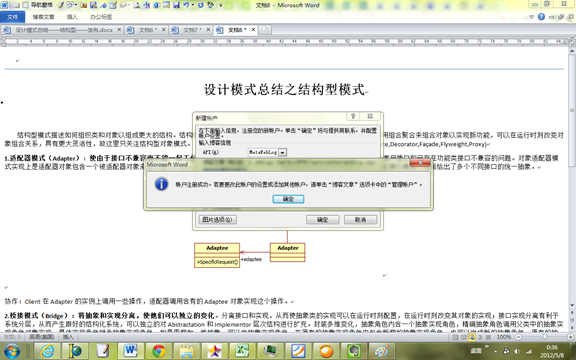Click the Adapter class box in the diagram
Image resolution: width=576 pixels, height=360 pixels.
pos(288,252)
